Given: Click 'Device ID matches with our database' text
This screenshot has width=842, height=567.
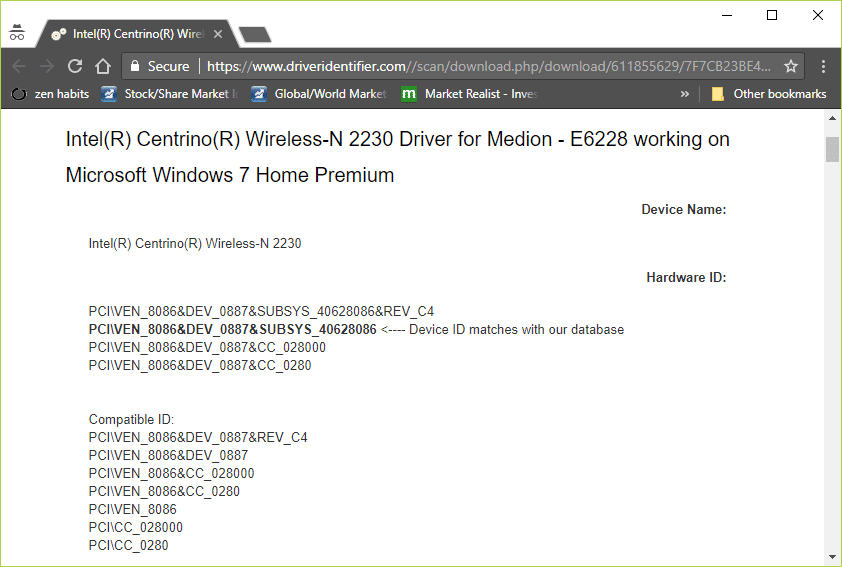Looking at the screenshot, I should (x=516, y=330).
